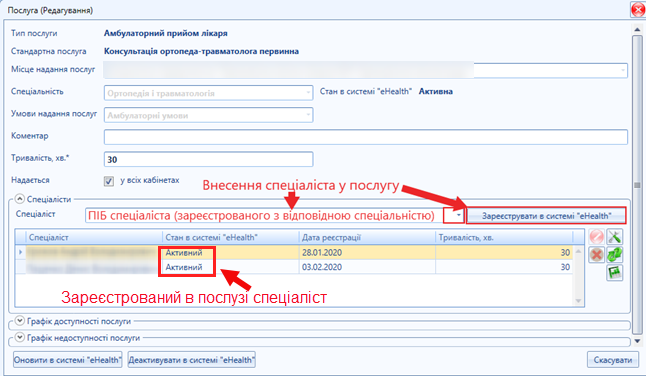Toggle the 'у всіх кабінетах' checkbox
Screen dimensions: 646x376
(x=109, y=181)
